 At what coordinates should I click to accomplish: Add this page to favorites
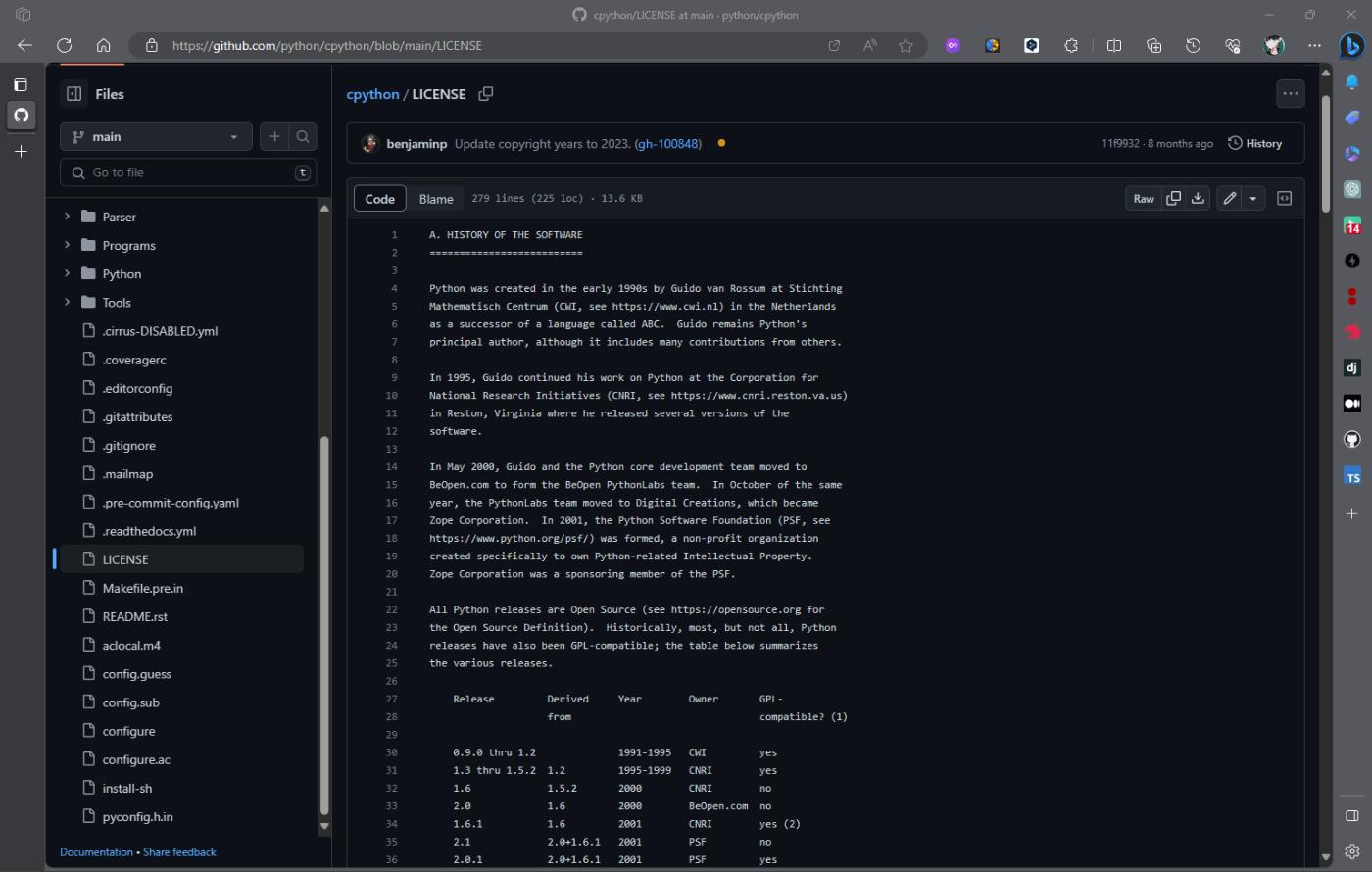click(906, 45)
